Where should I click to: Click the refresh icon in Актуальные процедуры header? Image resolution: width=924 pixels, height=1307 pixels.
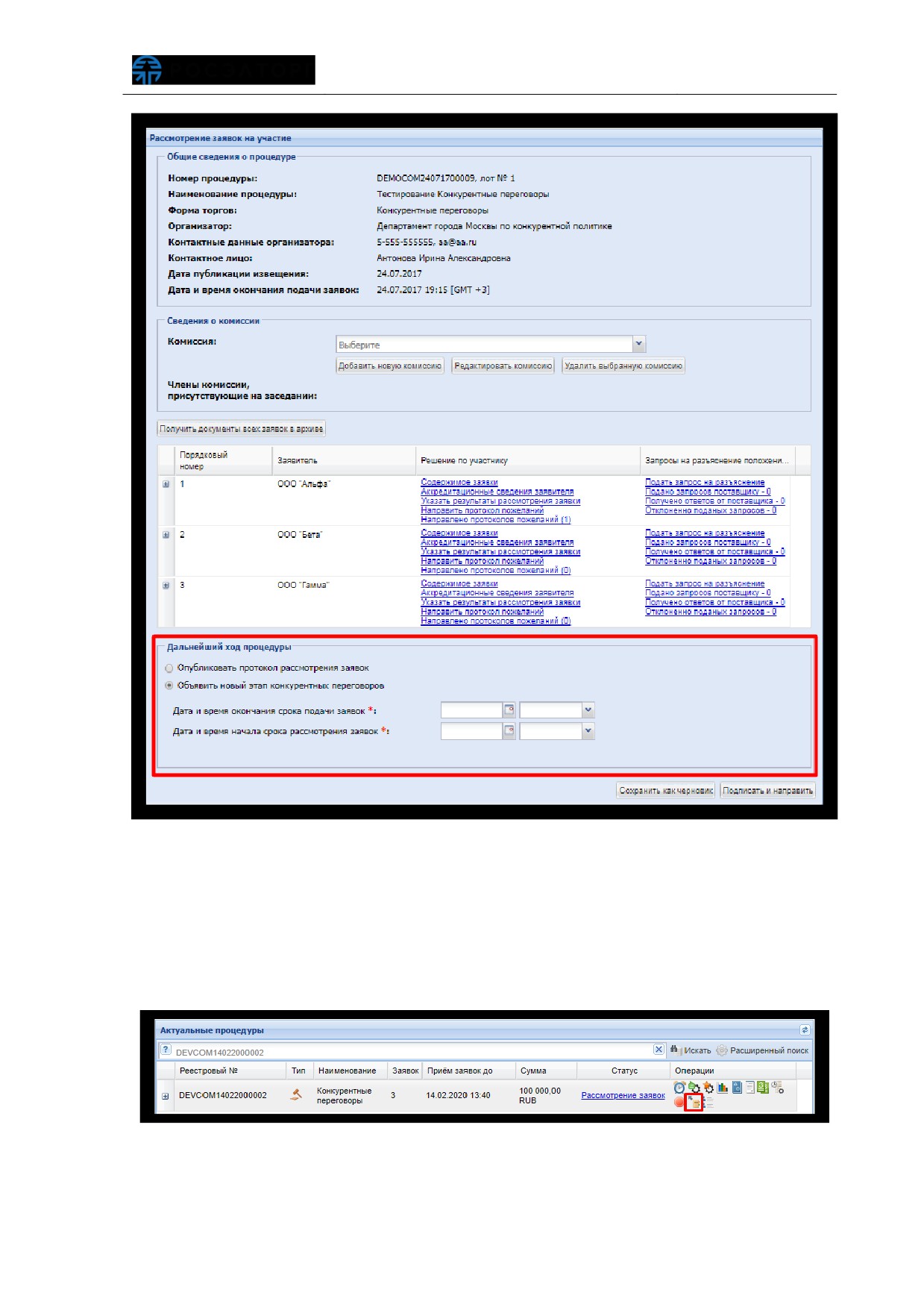click(805, 1029)
